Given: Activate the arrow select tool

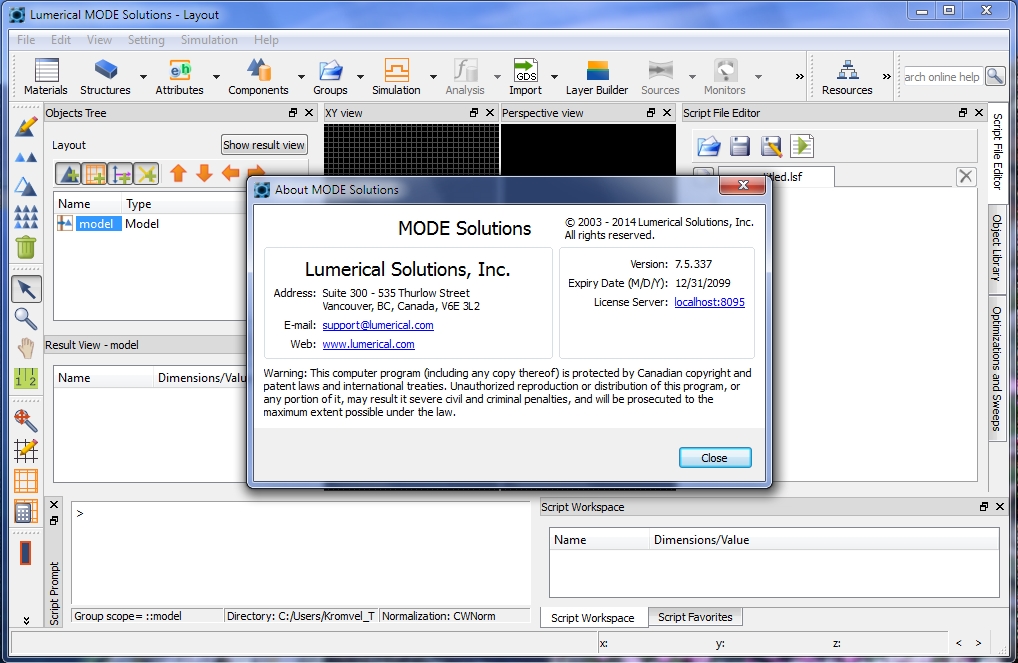Looking at the screenshot, I should coord(26,290).
